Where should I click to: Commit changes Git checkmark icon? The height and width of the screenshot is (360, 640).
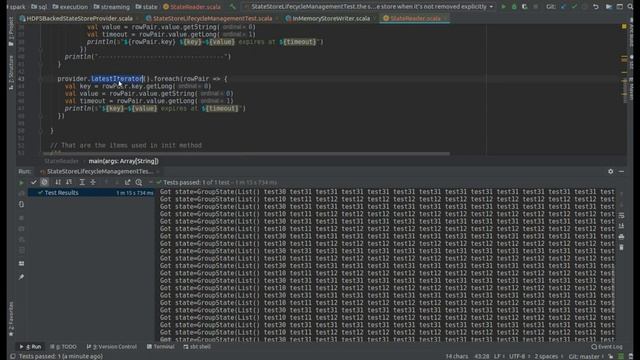574,7
